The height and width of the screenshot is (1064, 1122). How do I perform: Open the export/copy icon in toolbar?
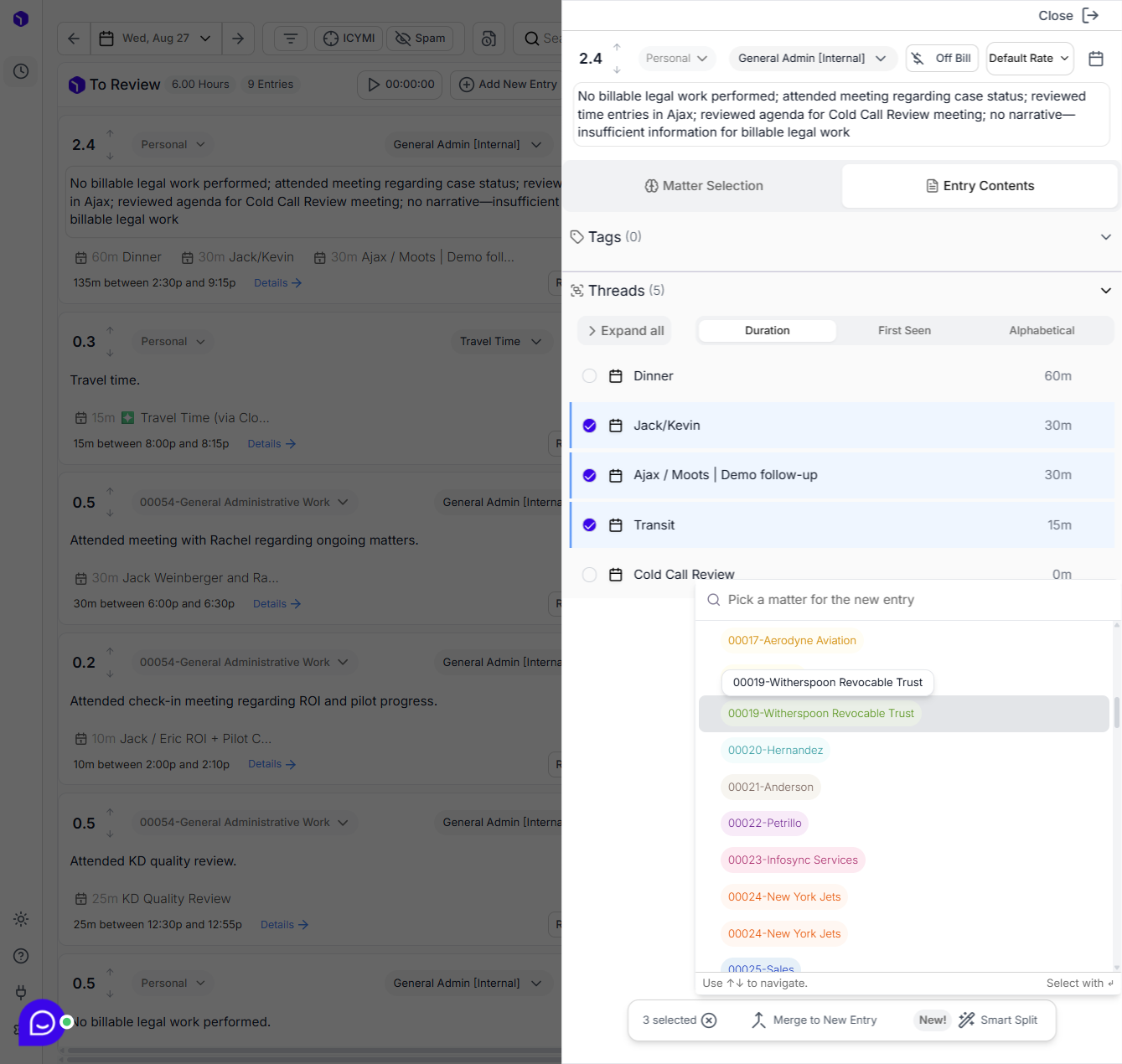(489, 39)
